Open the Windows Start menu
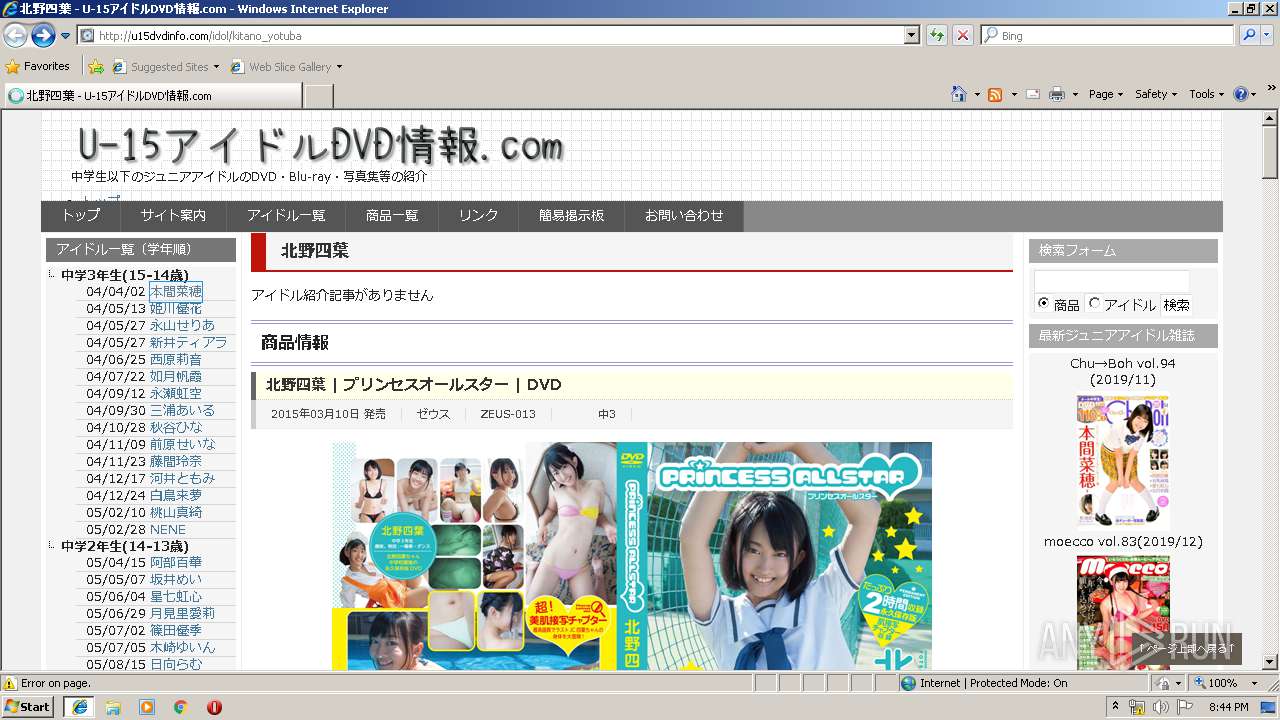The height and width of the screenshot is (720, 1280). tap(27, 706)
